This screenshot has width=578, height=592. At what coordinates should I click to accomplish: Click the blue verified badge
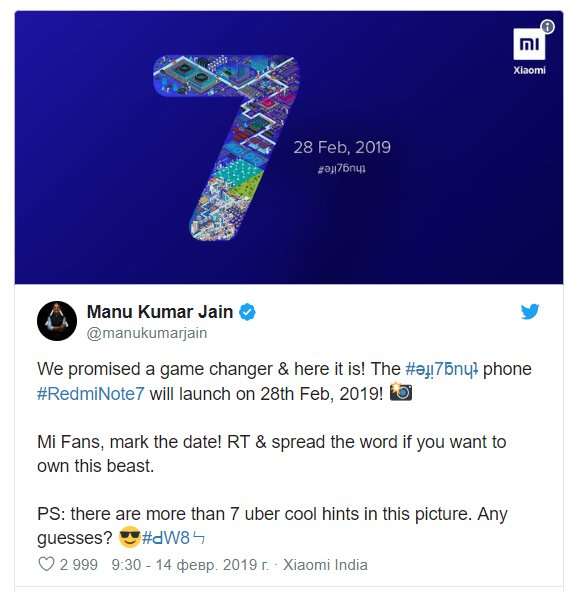(247, 312)
